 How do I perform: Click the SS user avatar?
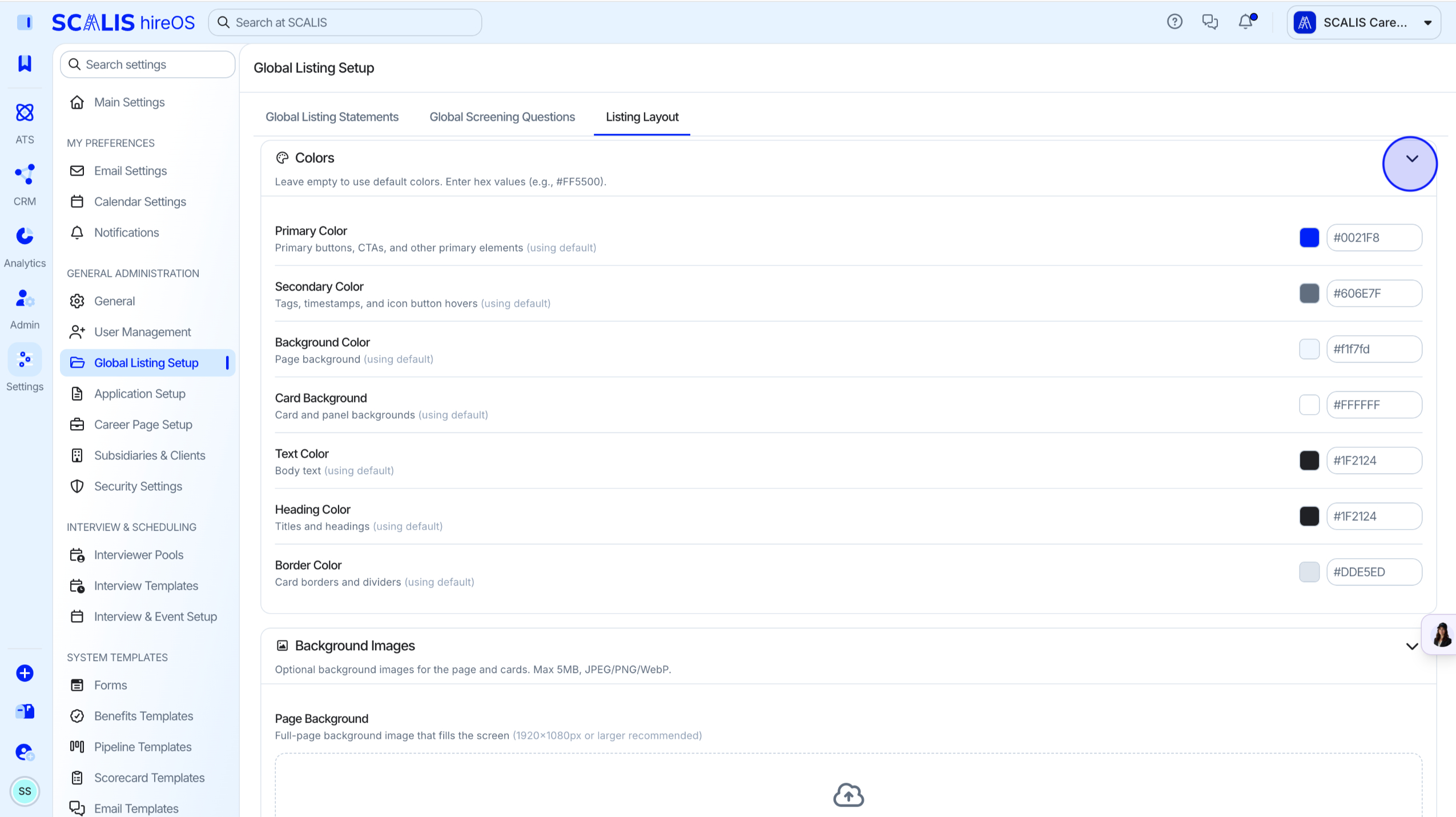pos(25,791)
